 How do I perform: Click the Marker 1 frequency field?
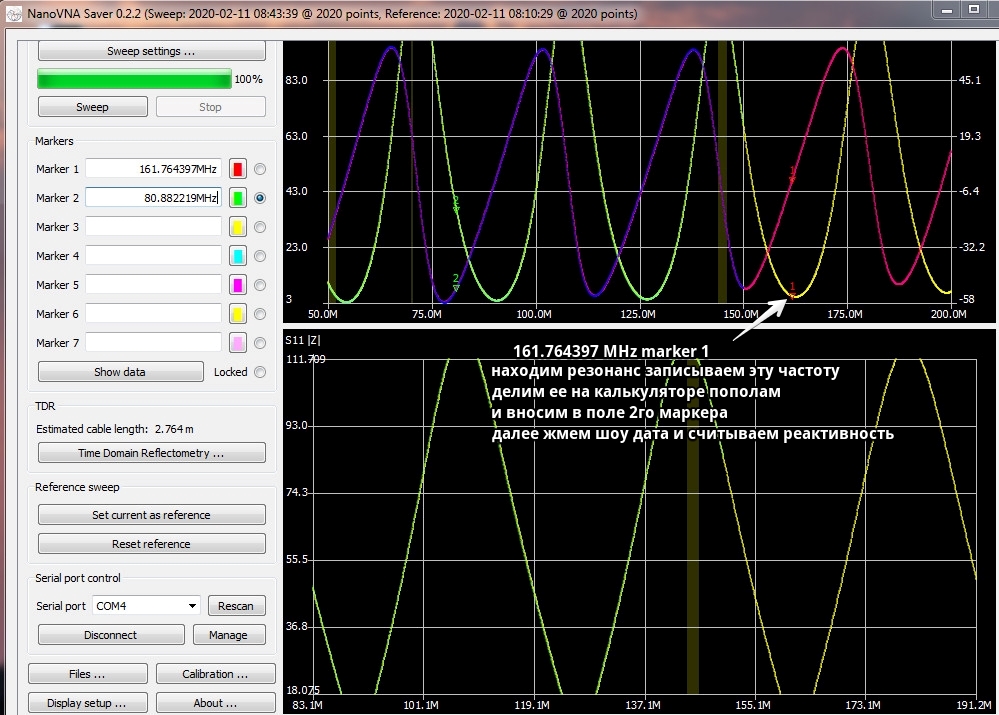pyautogui.click(x=154, y=169)
